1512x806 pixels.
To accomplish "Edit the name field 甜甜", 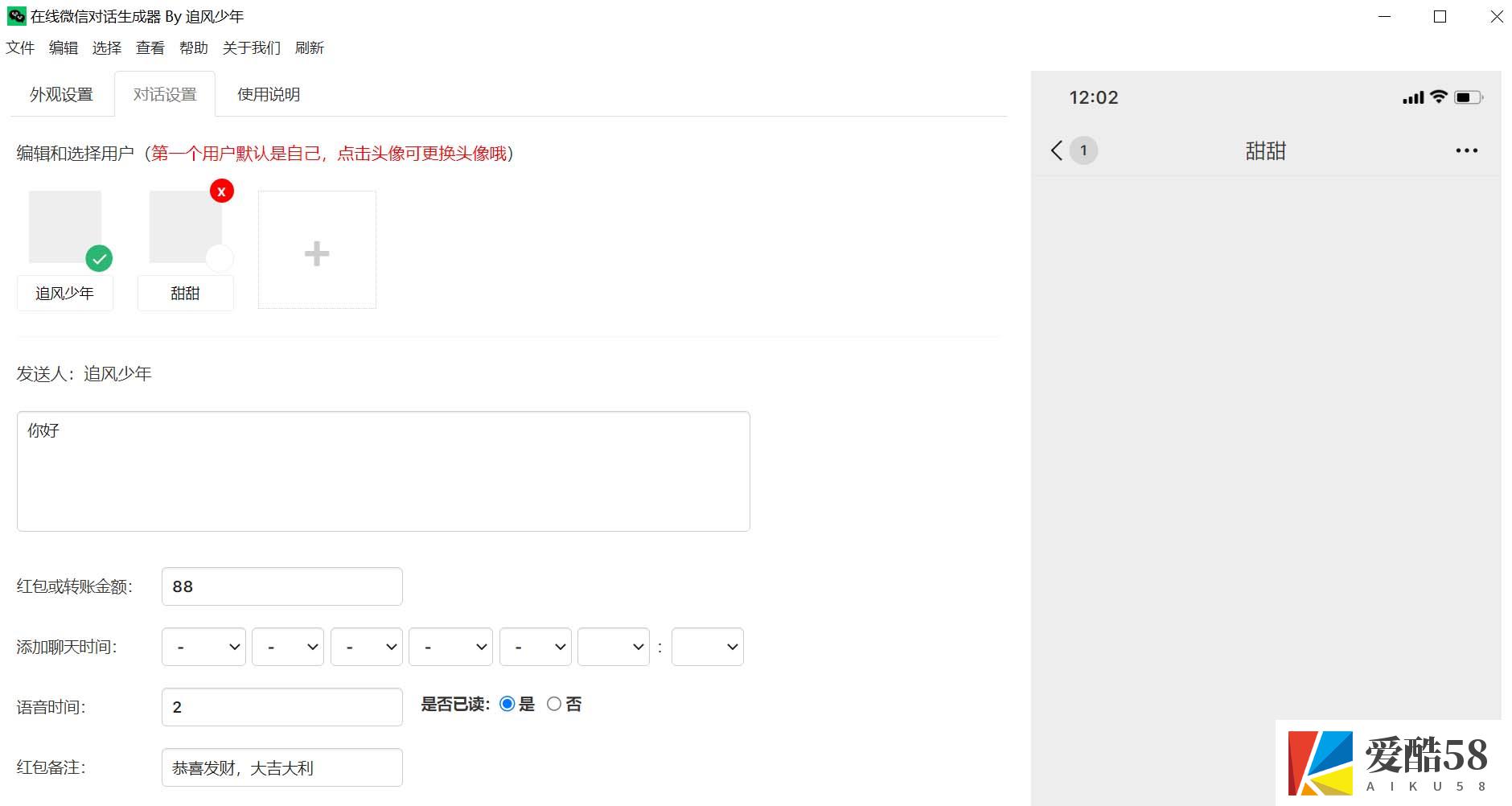I will pyautogui.click(x=186, y=294).
